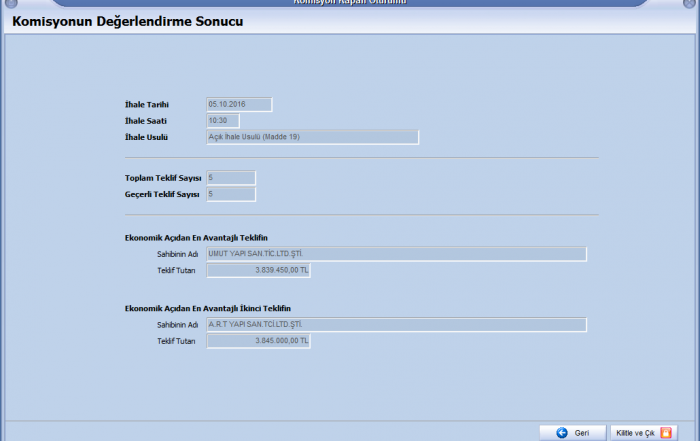
Task: Click the window title bar at top
Action: [350, 3]
